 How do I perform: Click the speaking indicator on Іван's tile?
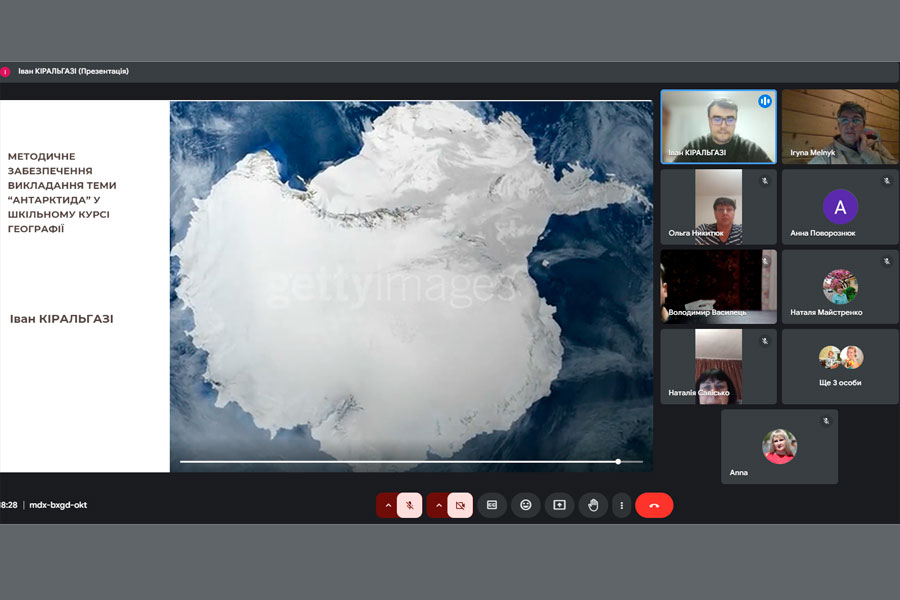(765, 102)
